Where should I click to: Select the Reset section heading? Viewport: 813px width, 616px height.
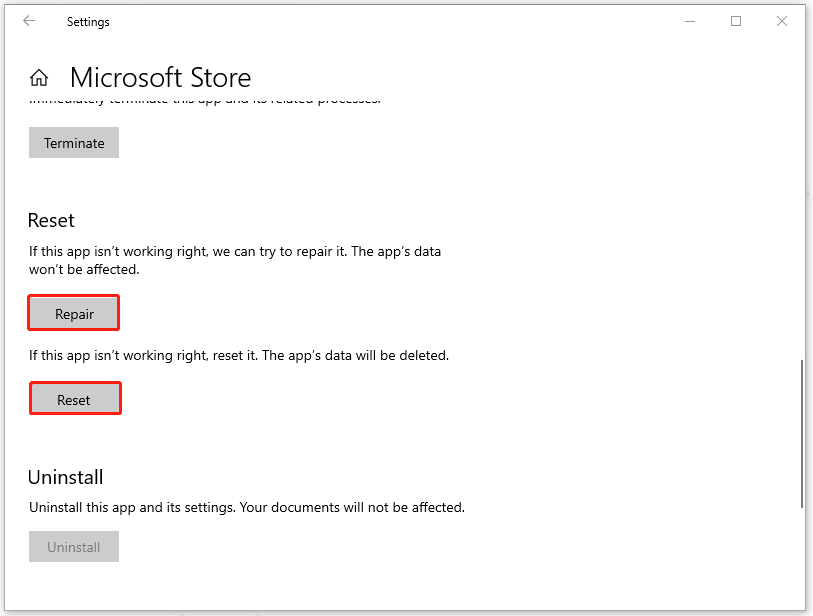click(x=51, y=220)
